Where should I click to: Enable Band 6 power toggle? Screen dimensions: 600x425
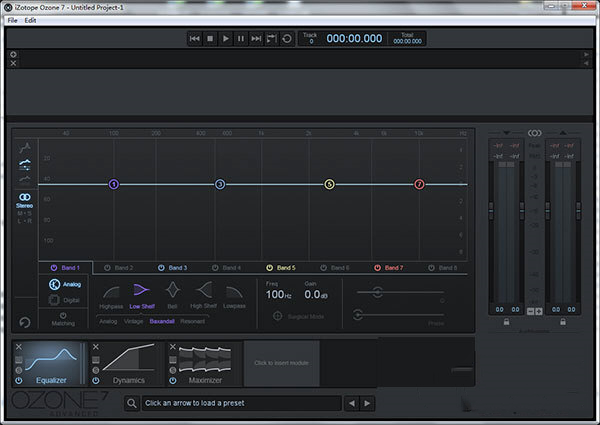tap(323, 268)
